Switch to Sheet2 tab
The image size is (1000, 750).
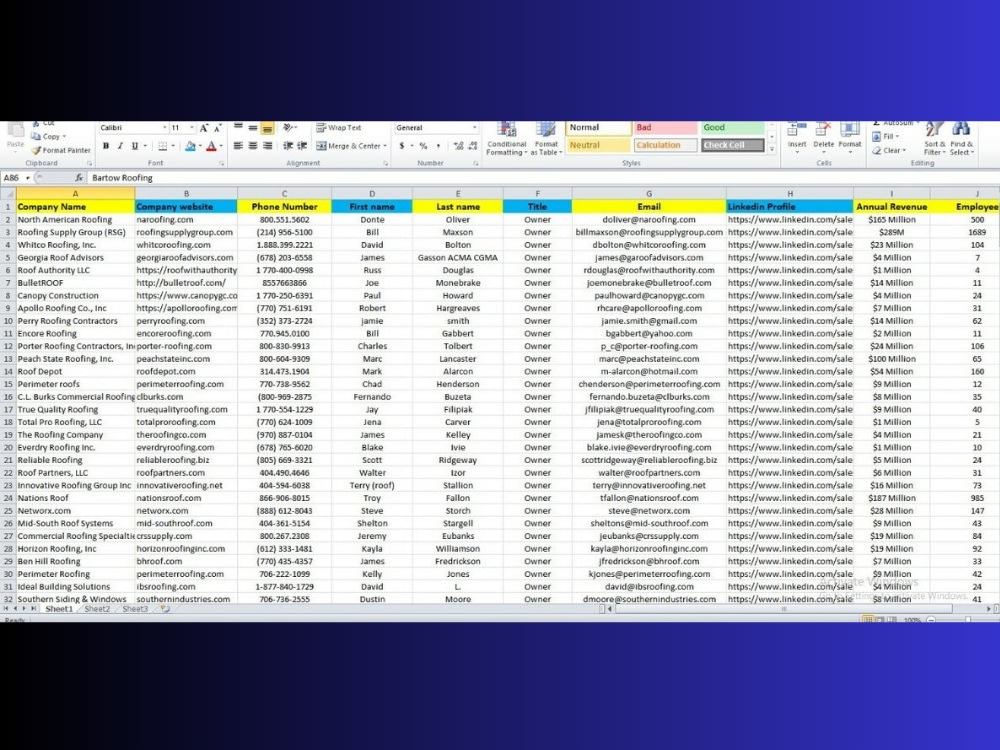(97, 609)
